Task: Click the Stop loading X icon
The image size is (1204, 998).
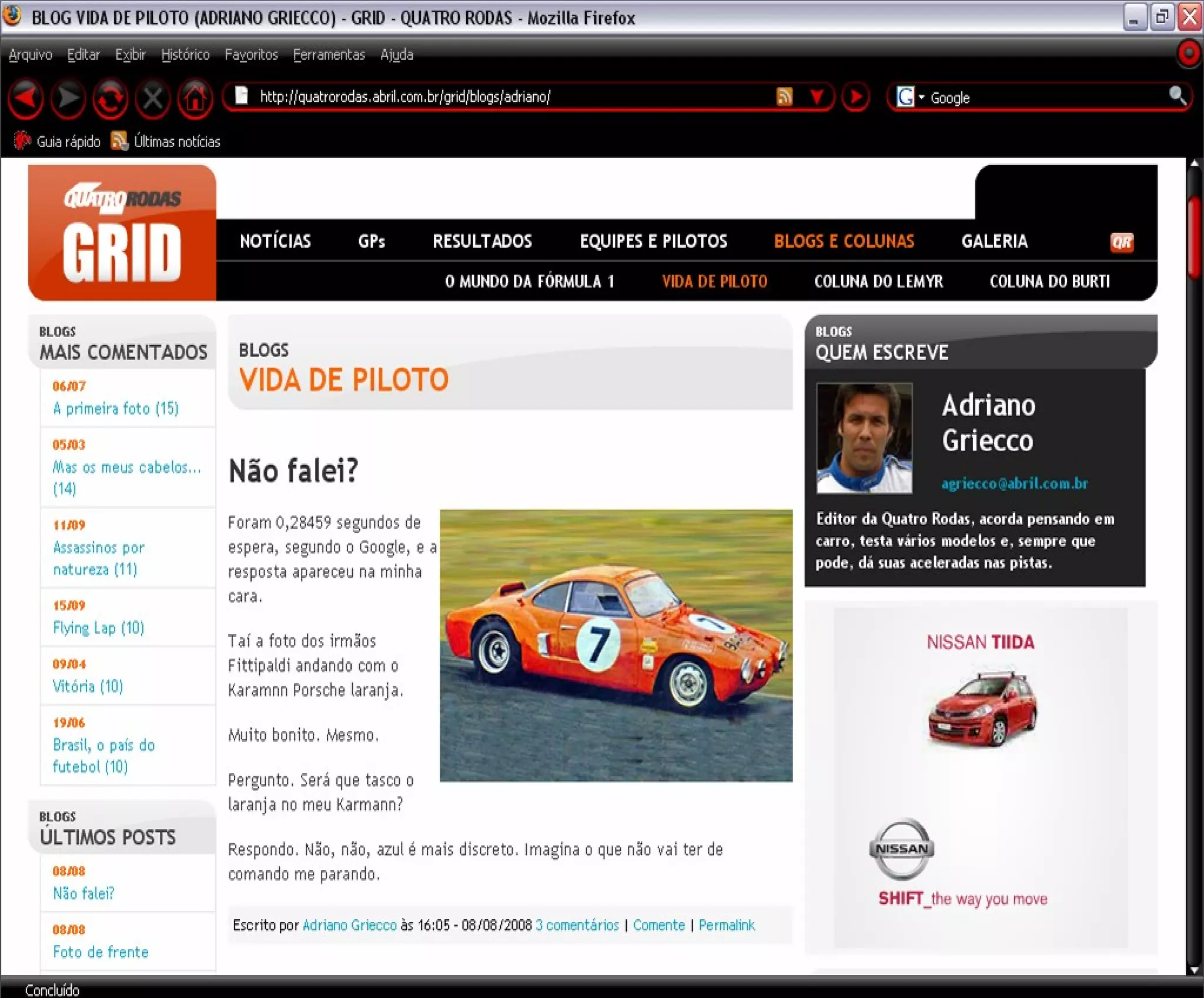Action: 153,97
